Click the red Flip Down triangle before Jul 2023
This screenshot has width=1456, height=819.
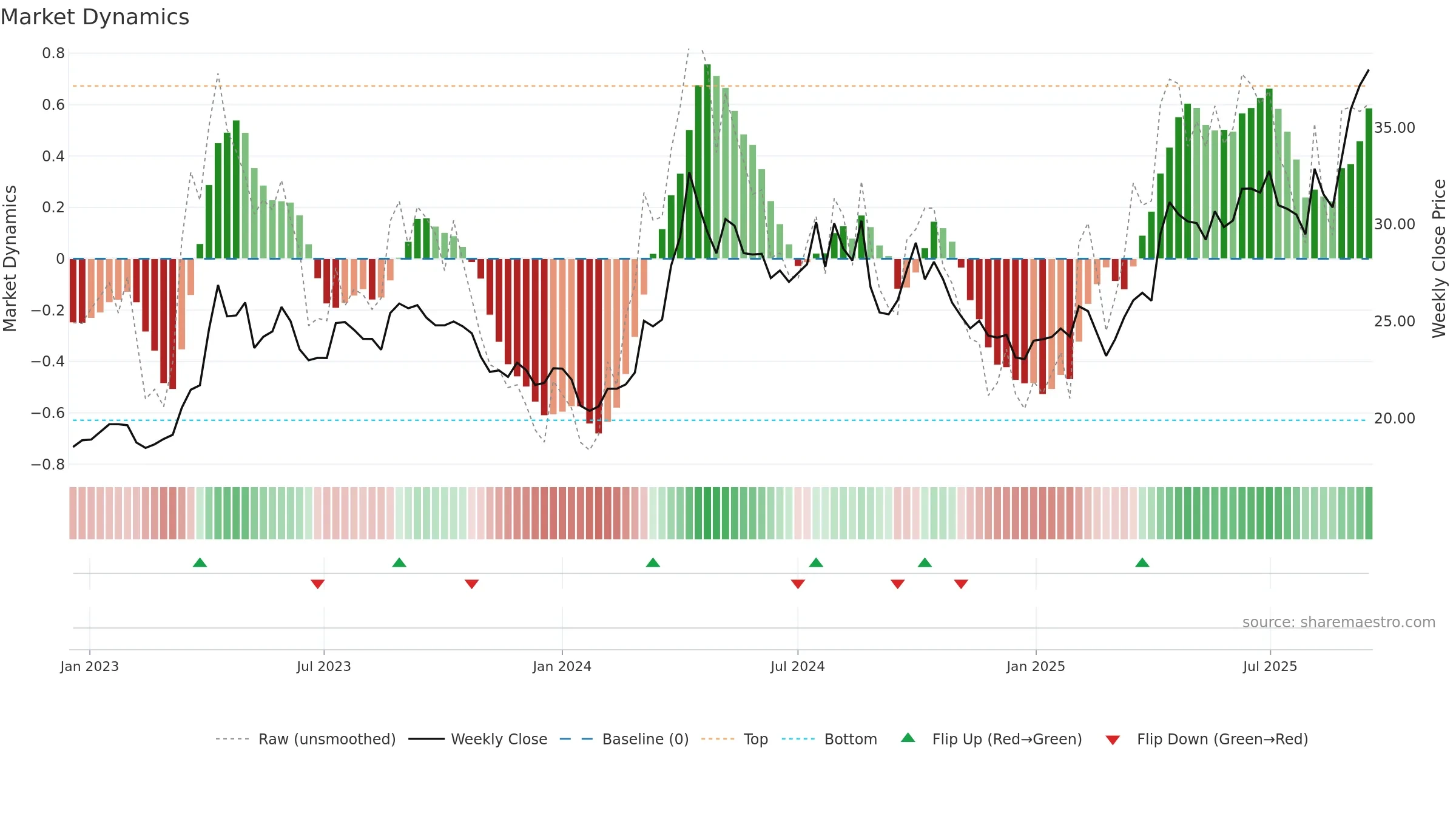pos(317,584)
